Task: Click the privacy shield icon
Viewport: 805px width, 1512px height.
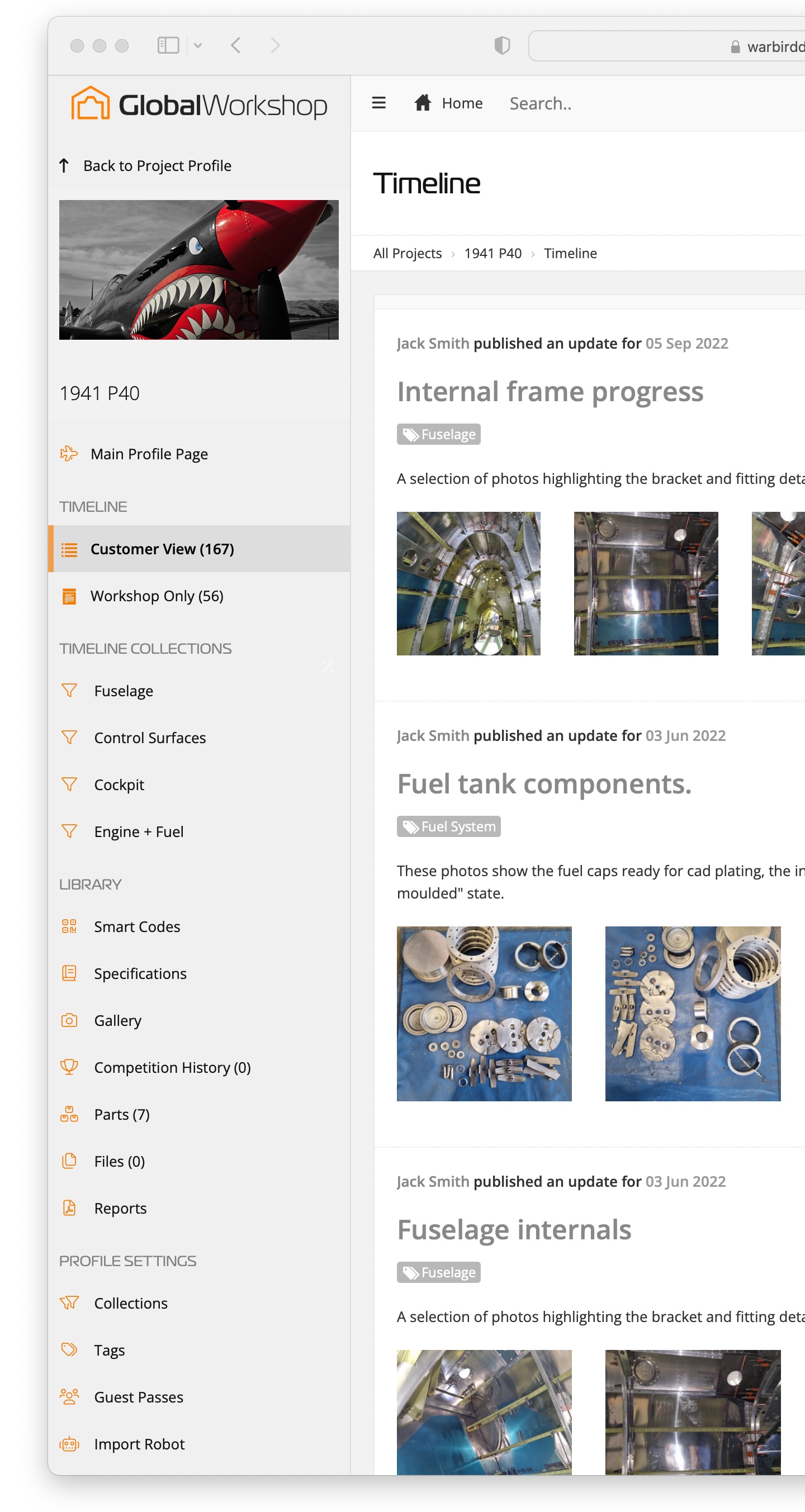Action: [502, 45]
